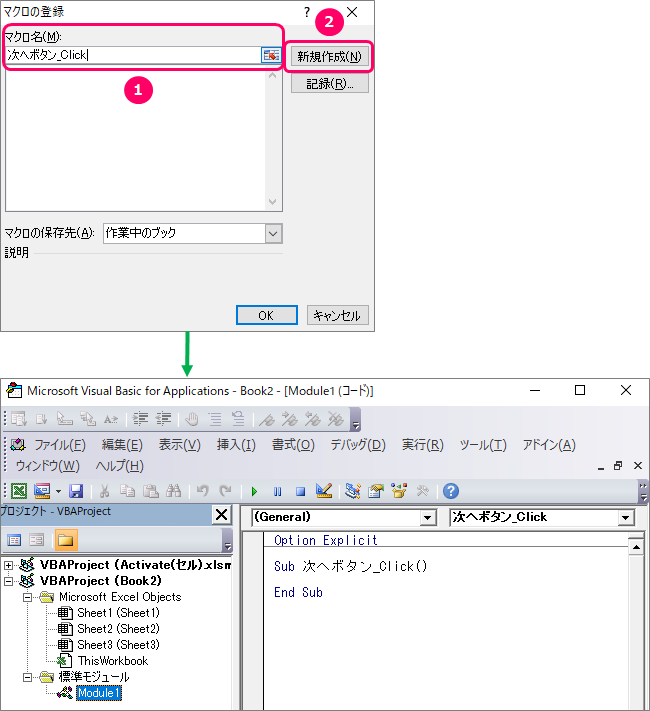Screen dimensions: 650x711
Task: Click the View Microsoft Excel icon
Action: click(18, 491)
